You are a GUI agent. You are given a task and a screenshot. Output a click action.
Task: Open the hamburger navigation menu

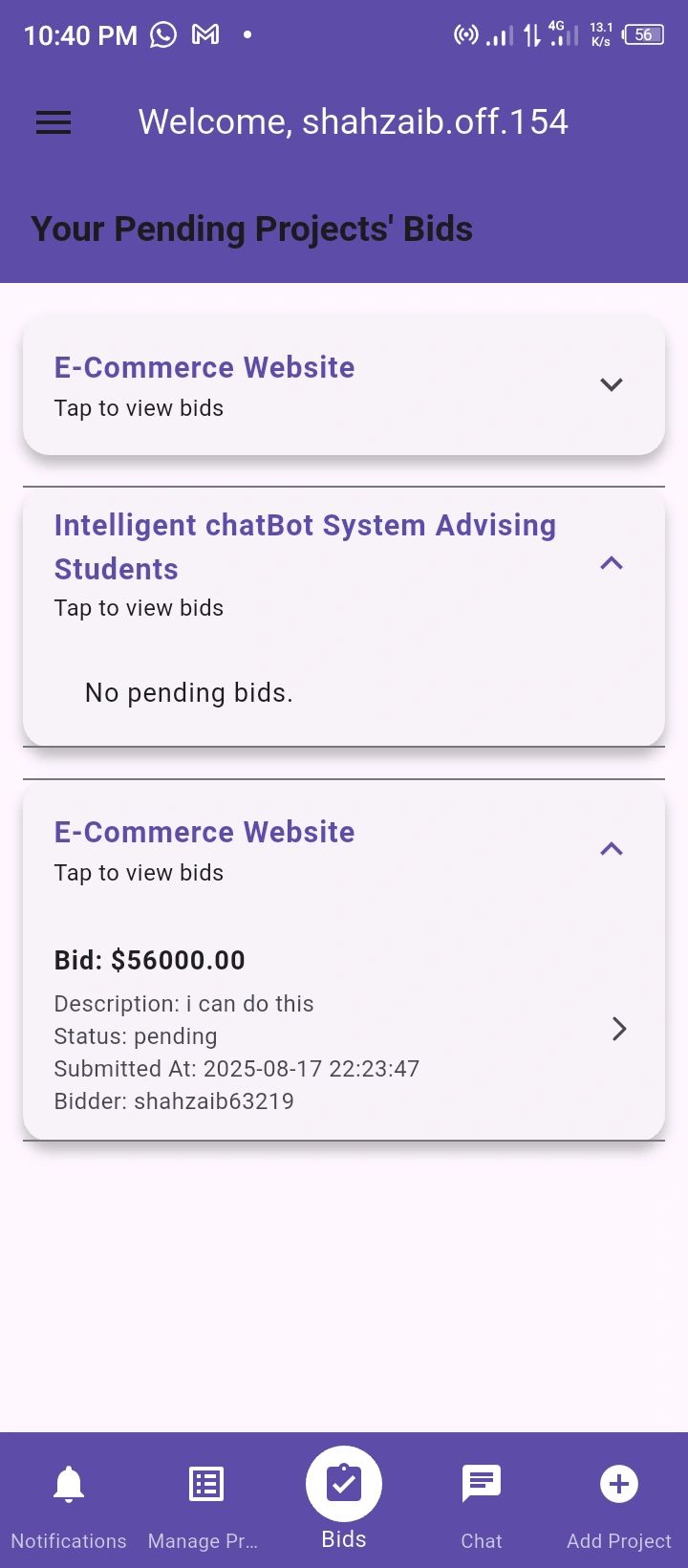pyautogui.click(x=54, y=122)
